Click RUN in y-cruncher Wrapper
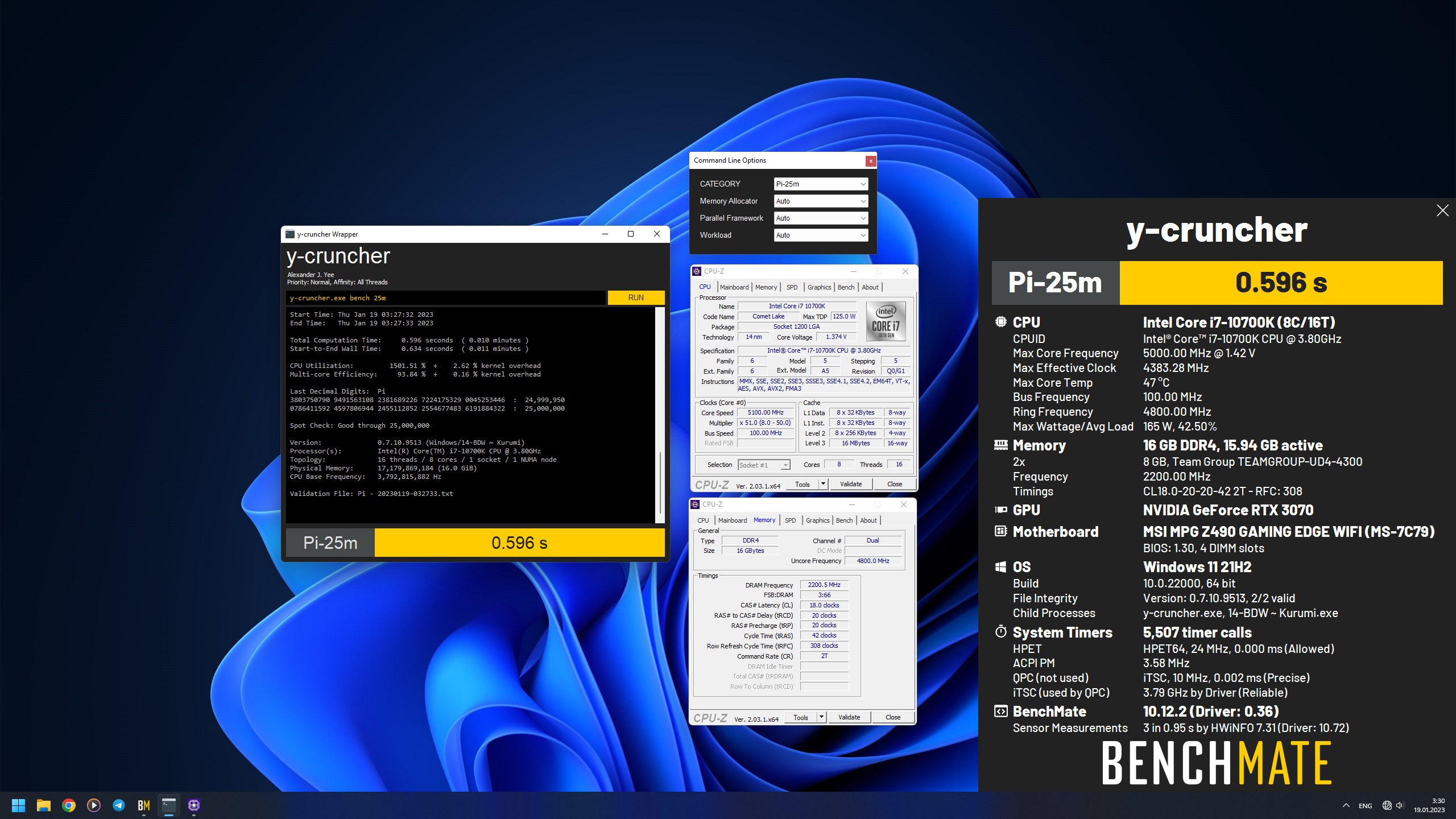The height and width of the screenshot is (819, 1456). [636, 297]
